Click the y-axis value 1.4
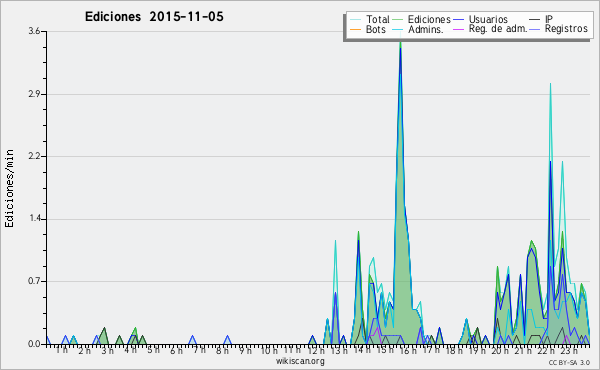This screenshot has width=600, height=370. pyautogui.click(x=34, y=219)
